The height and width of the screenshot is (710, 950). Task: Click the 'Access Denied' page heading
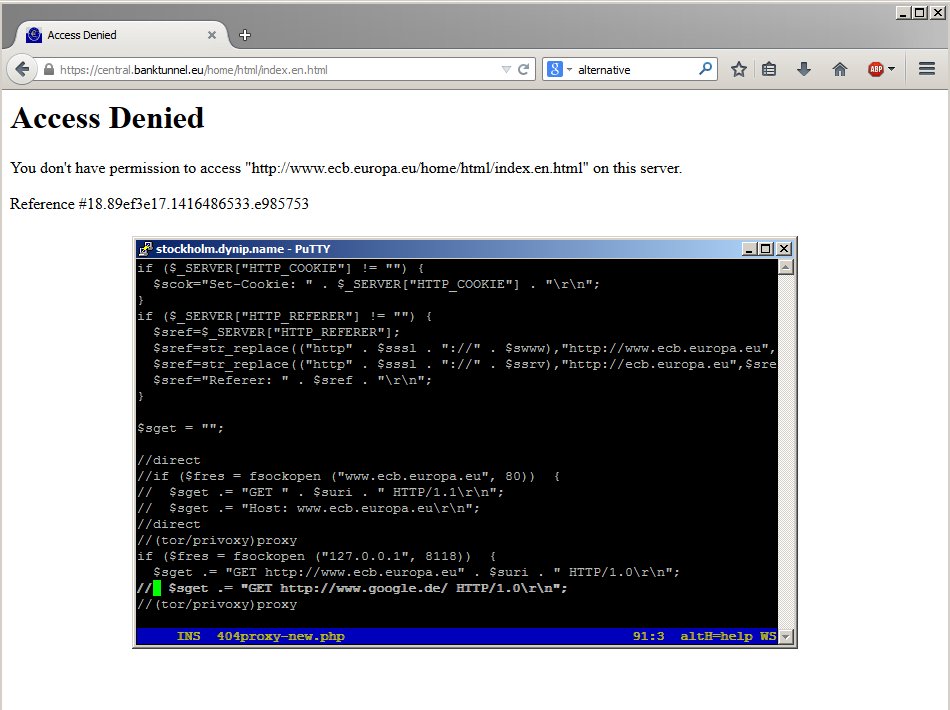[x=107, y=118]
